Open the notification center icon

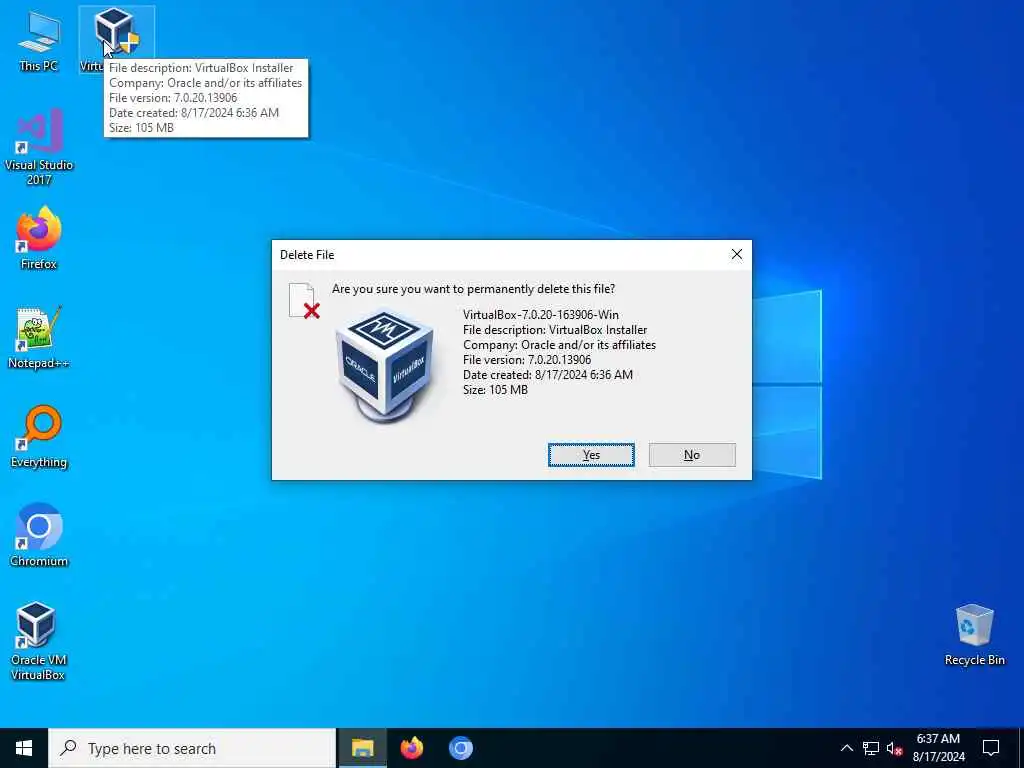(x=991, y=748)
